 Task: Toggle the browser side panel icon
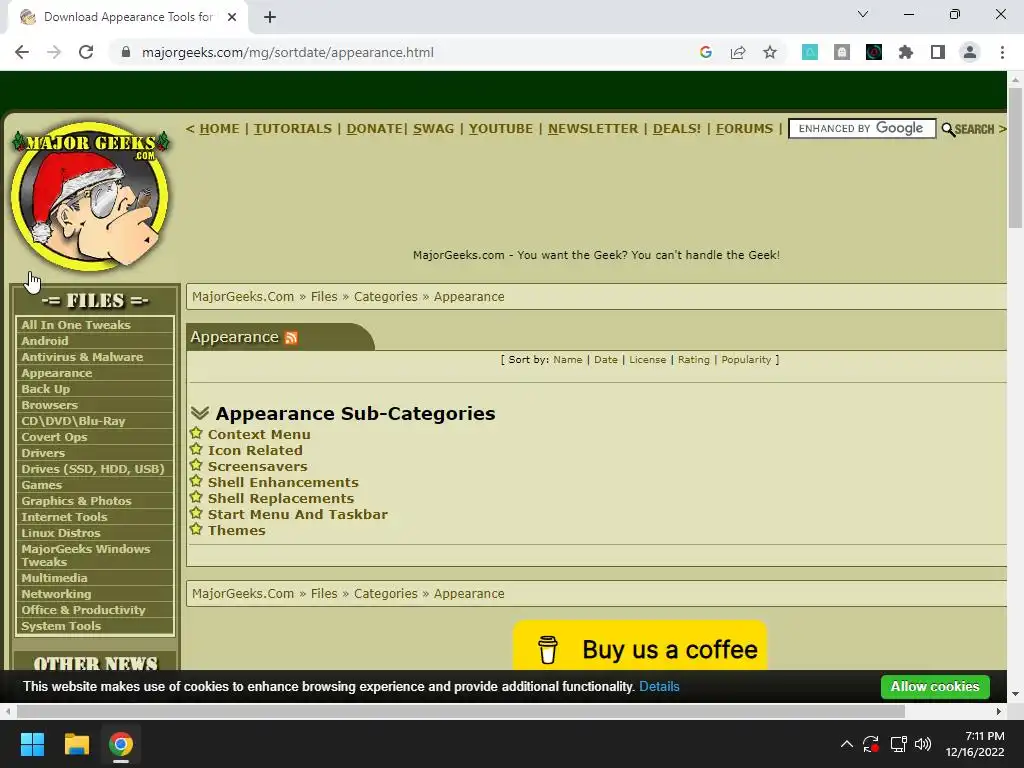(938, 52)
